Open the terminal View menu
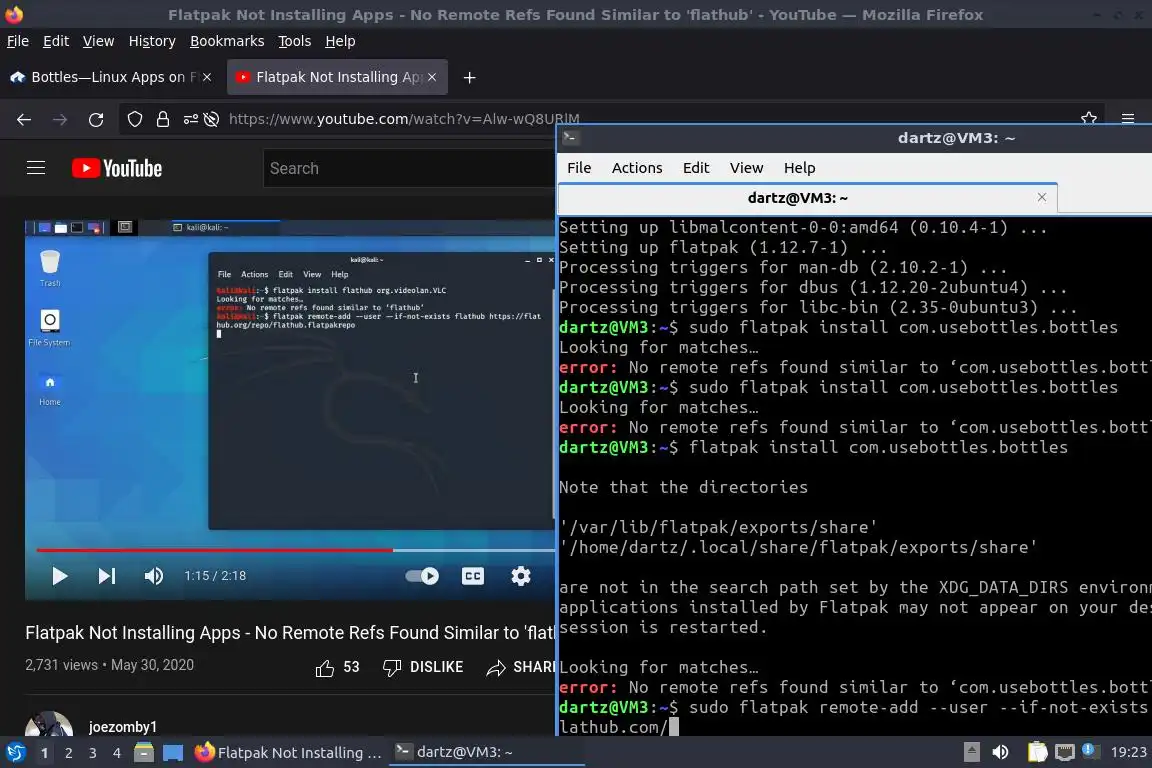 (x=746, y=168)
